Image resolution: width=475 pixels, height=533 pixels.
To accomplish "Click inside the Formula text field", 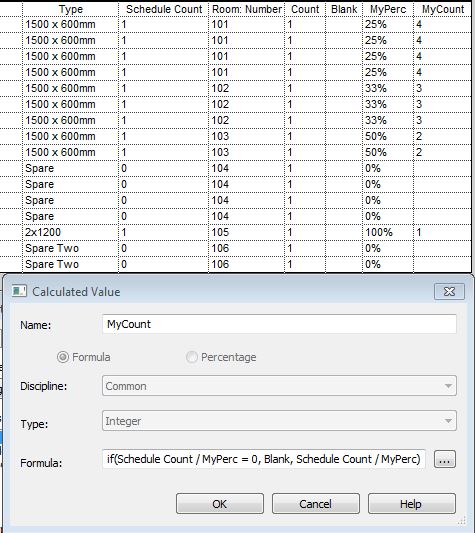I will point(264,460).
